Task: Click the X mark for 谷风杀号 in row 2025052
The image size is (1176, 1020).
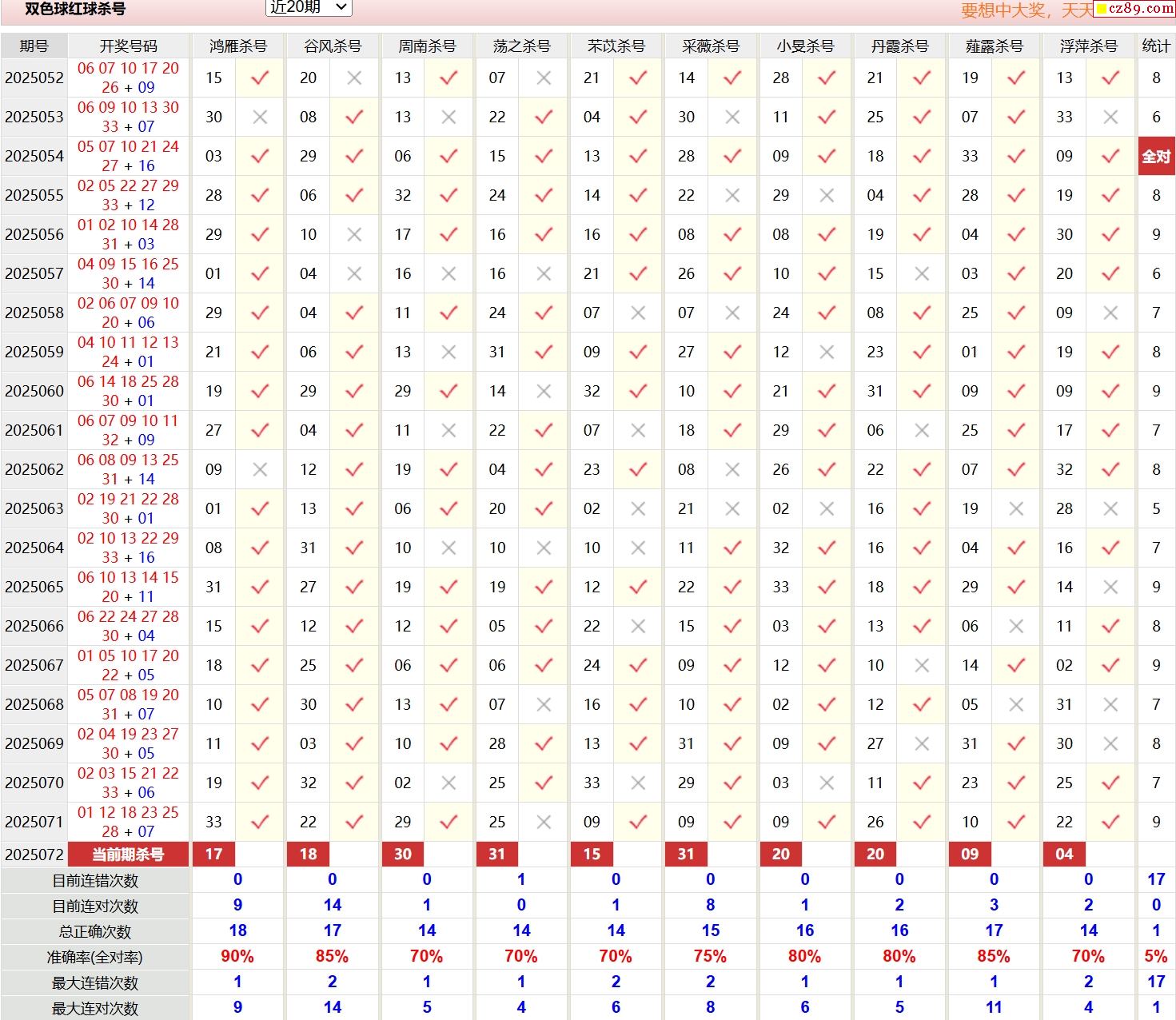Action: point(354,78)
